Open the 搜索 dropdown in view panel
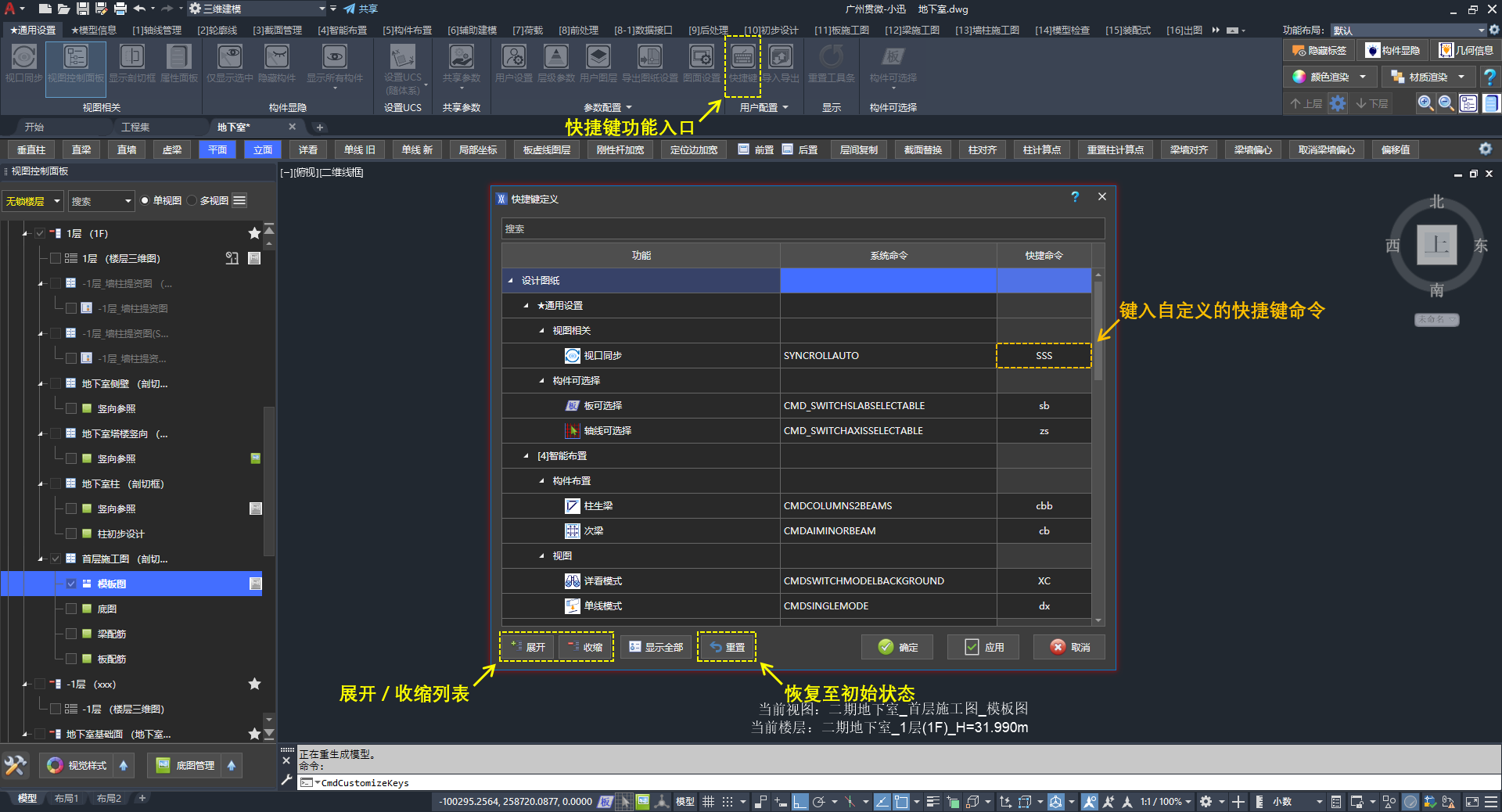 [101, 201]
